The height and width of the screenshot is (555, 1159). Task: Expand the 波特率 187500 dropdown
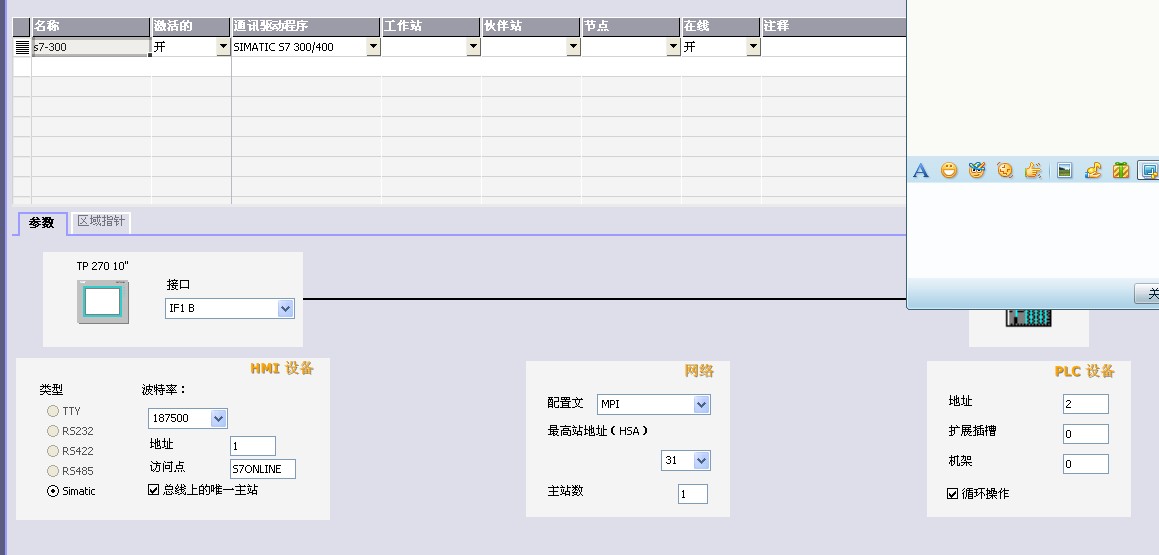click(x=219, y=419)
